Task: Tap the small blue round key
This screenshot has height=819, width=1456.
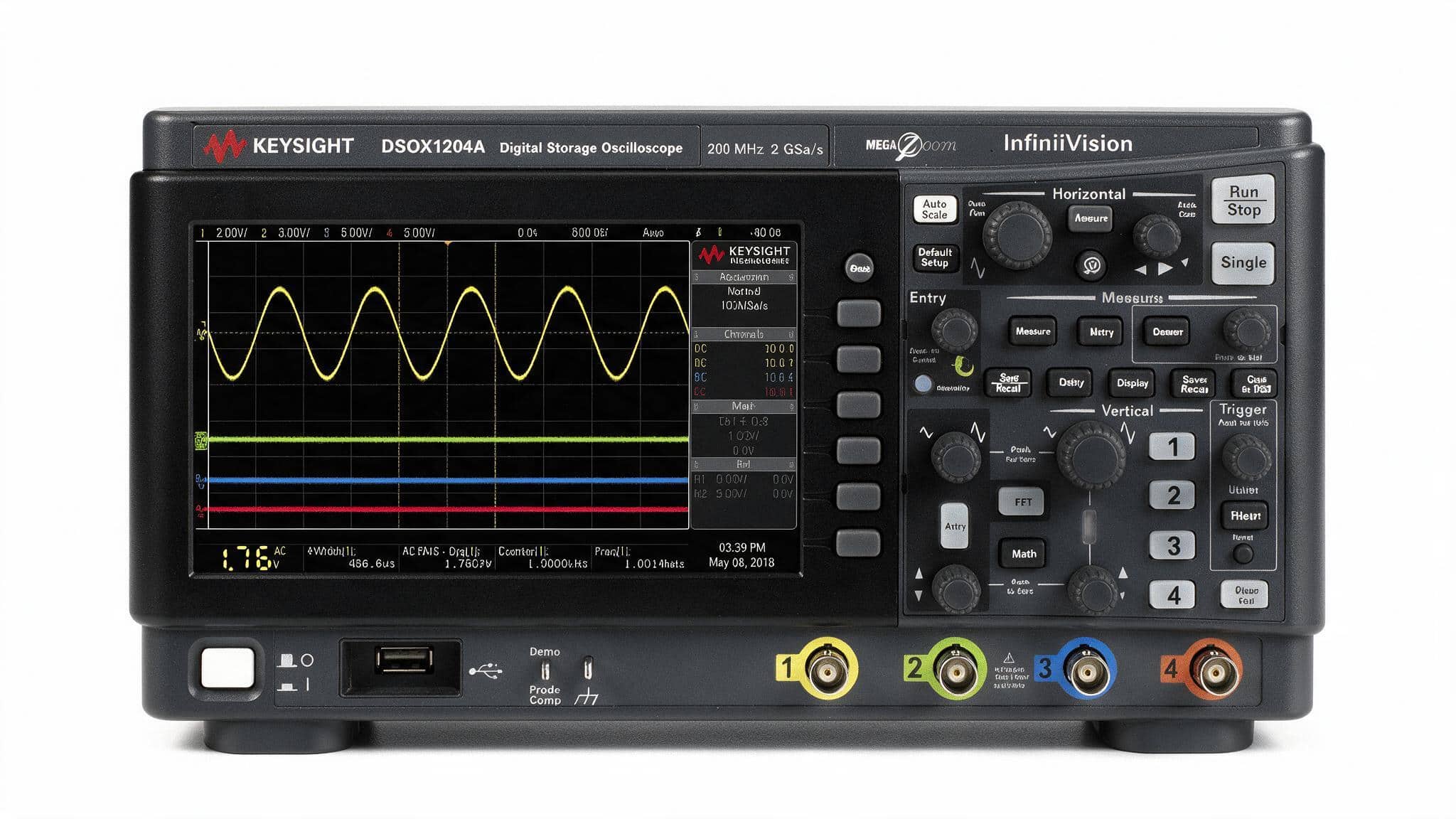Action: 923,384
